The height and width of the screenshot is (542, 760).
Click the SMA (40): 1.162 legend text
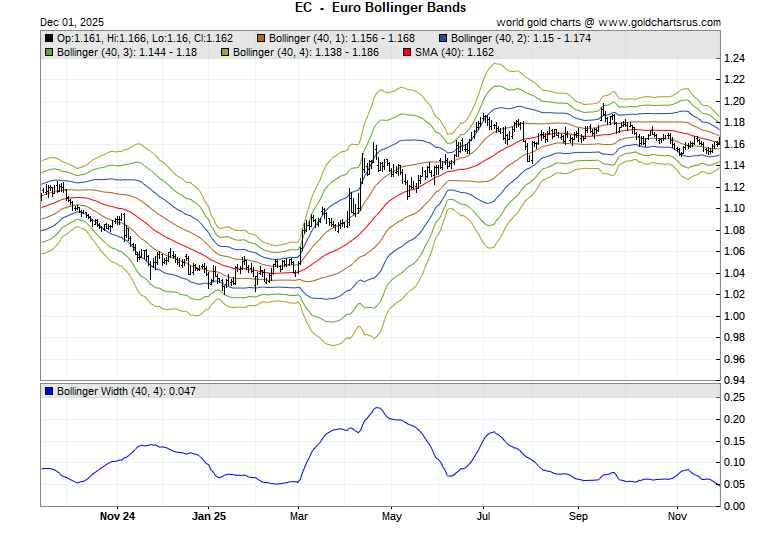click(x=448, y=51)
